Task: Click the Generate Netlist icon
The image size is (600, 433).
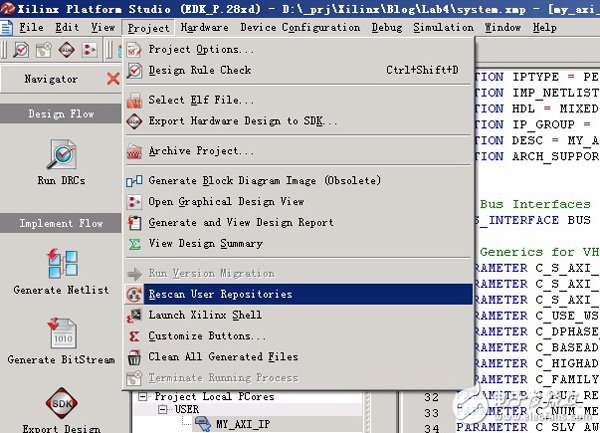Action: tap(59, 264)
